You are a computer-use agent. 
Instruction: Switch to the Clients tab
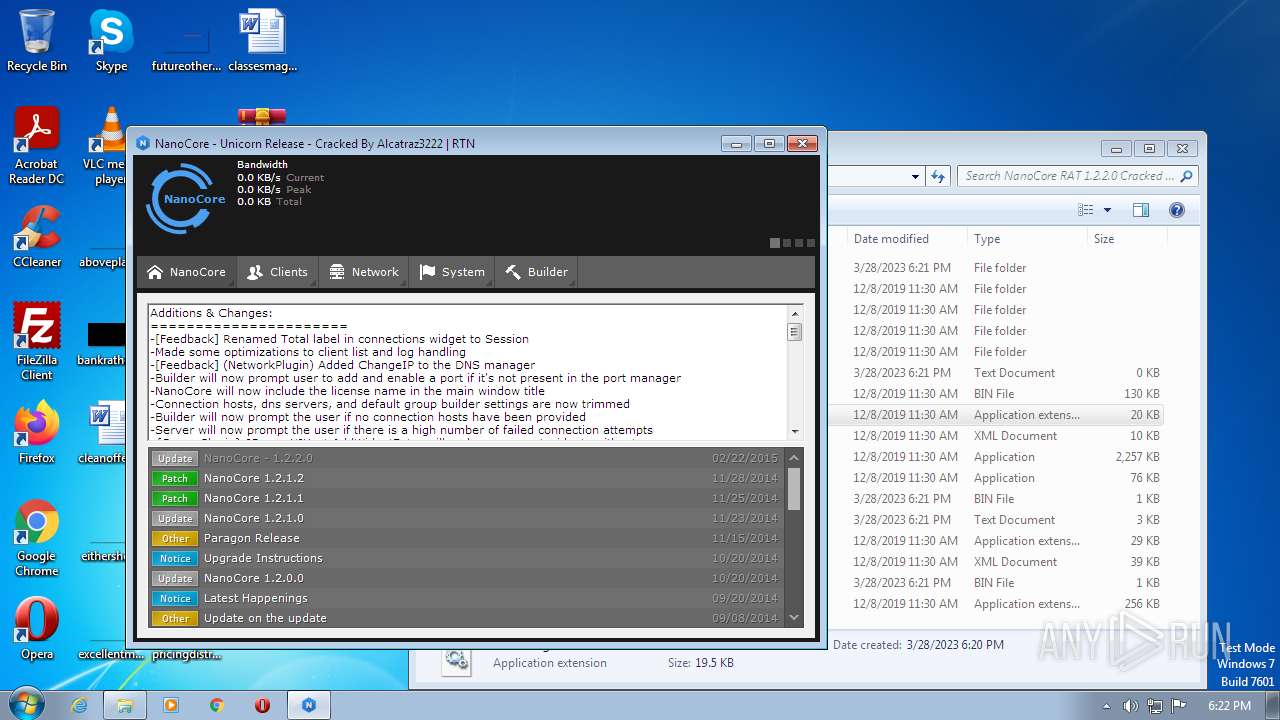[278, 272]
